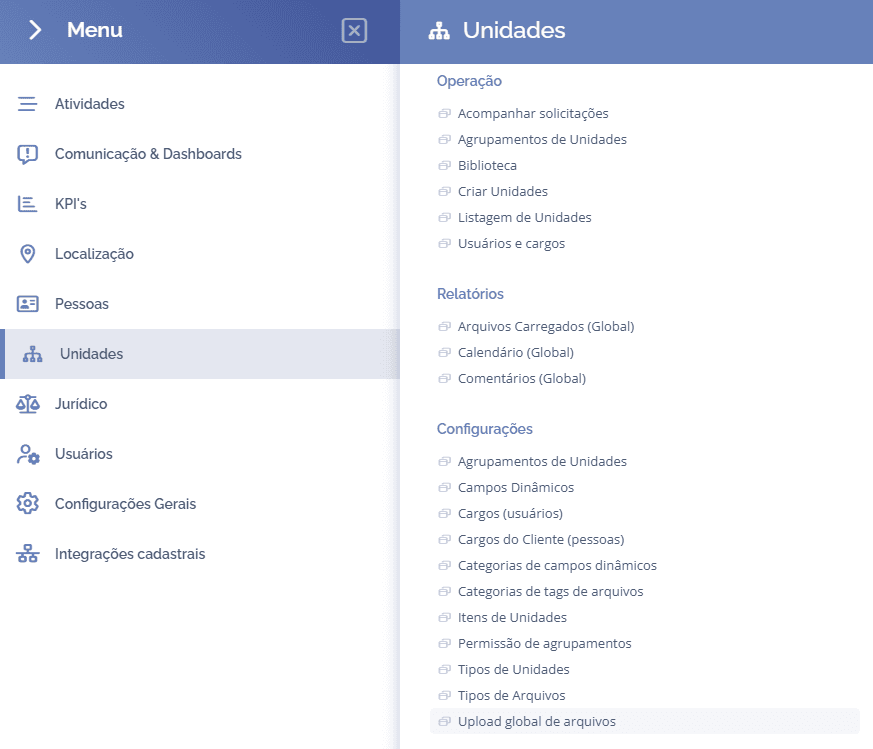Click the Comunicação & Dashboards speech icon
Screen dimensions: 873x749
coord(27,154)
